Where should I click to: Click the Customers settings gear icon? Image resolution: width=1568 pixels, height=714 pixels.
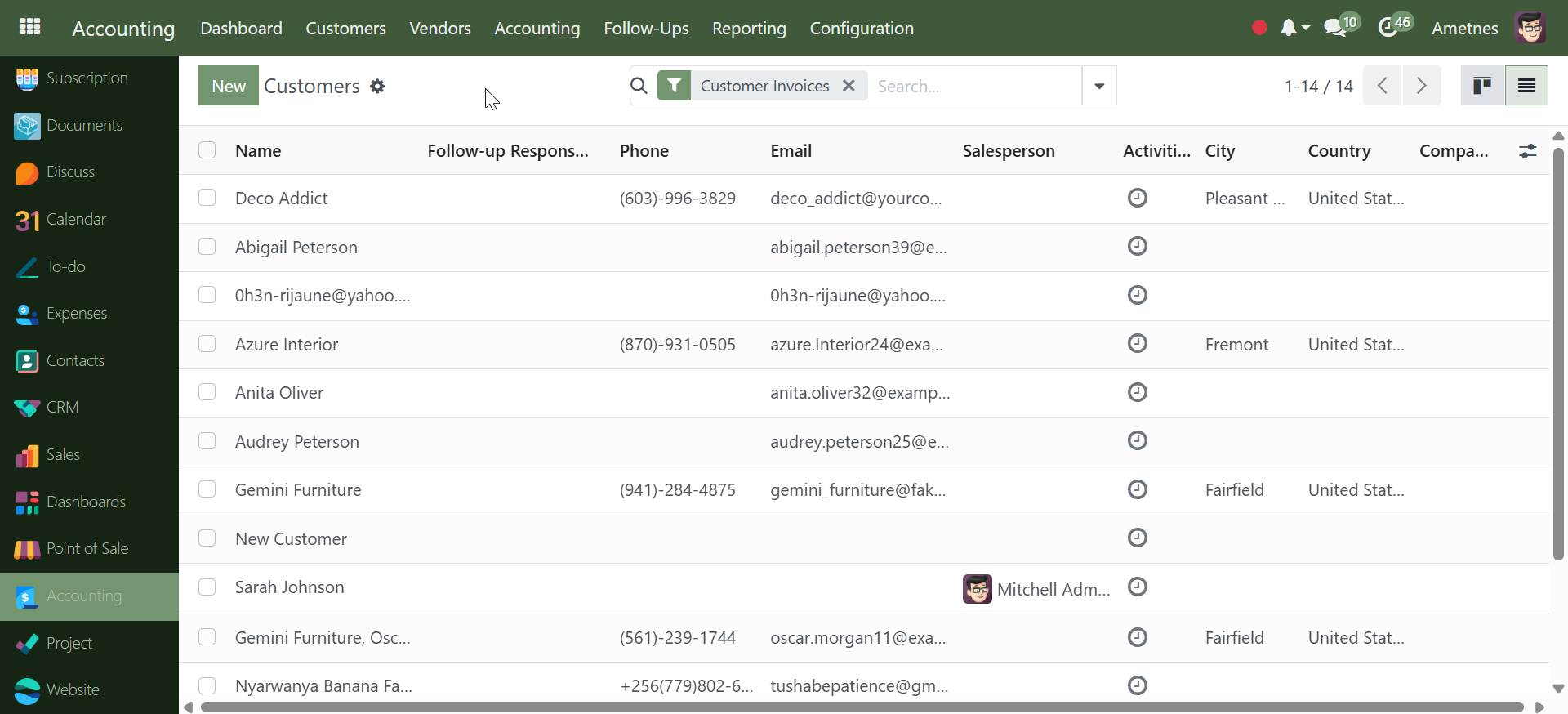pos(377,86)
